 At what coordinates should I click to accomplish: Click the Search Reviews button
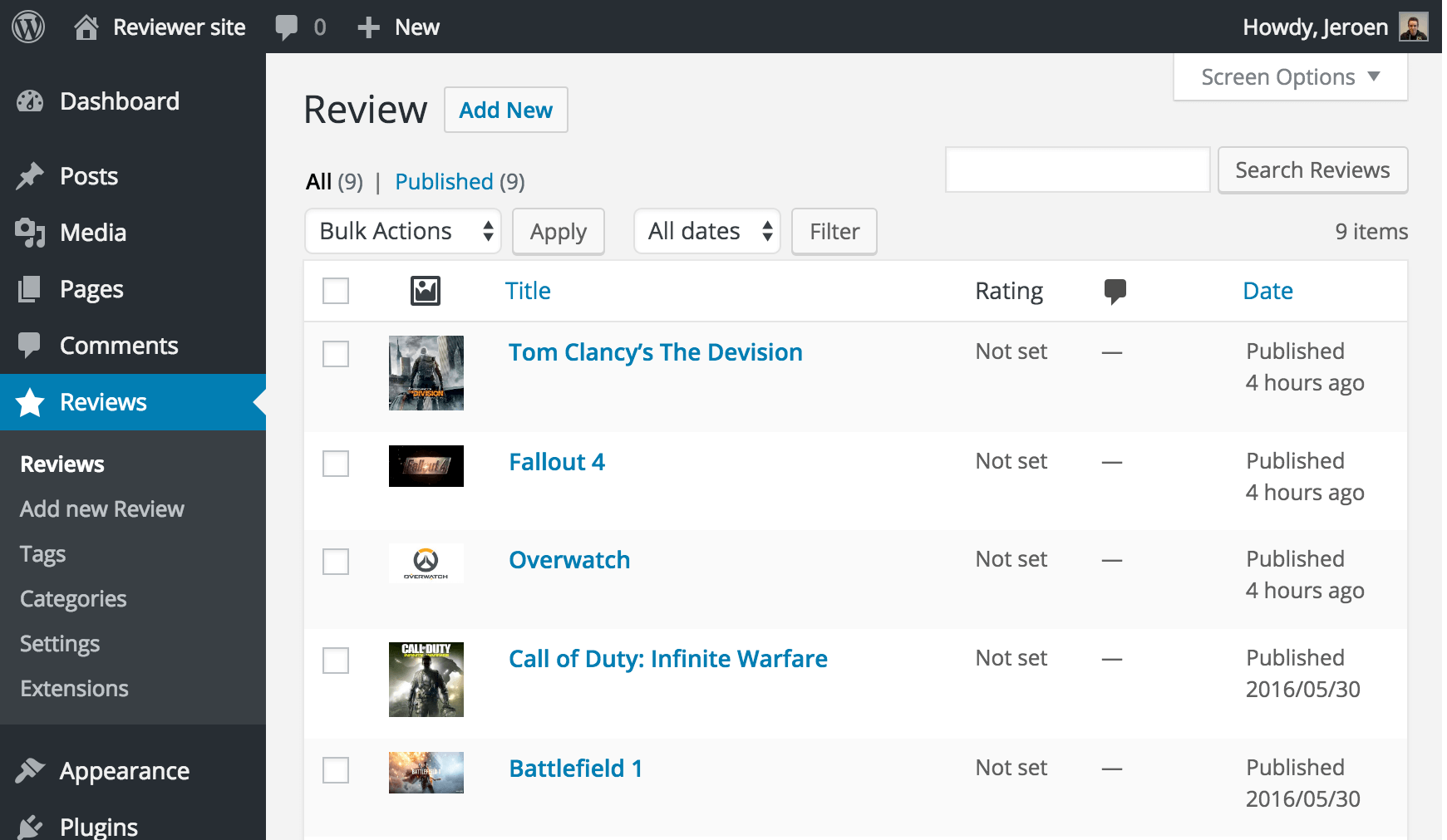pyautogui.click(x=1312, y=170)
